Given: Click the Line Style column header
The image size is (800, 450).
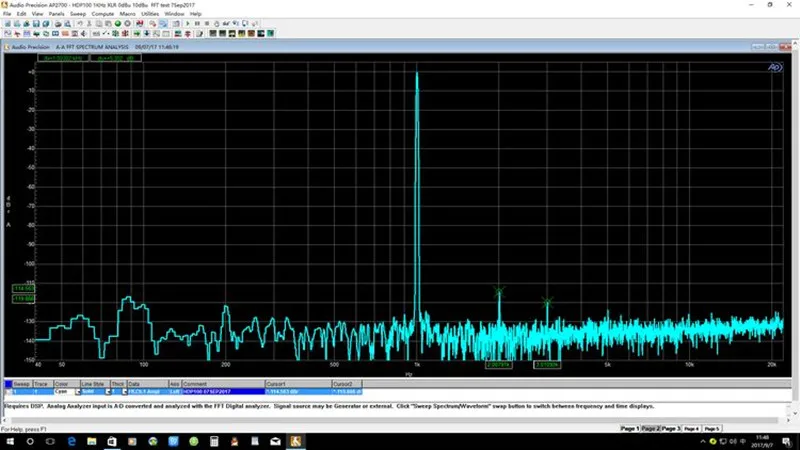Looking at the screenshot, I should click(x=95, y=384).
